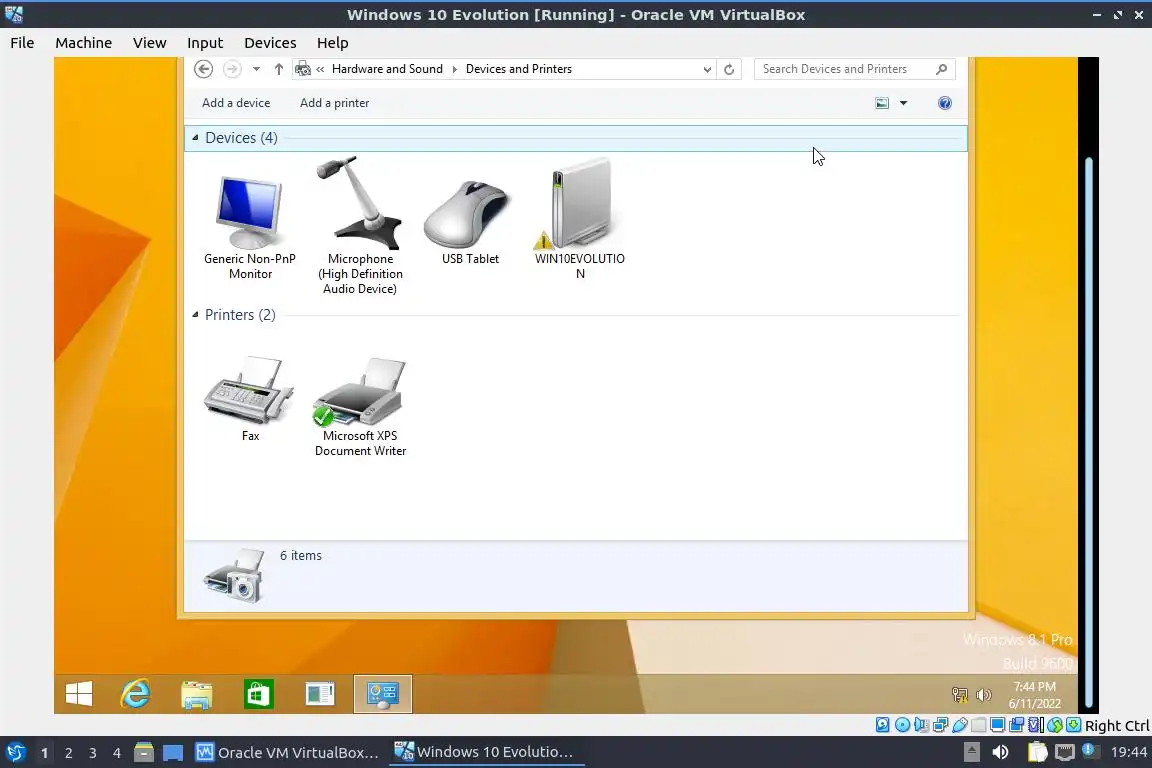This screenshot has width=1152, height=768.
Task: Click the guest network warning tray icon
Action: (960, 695)
